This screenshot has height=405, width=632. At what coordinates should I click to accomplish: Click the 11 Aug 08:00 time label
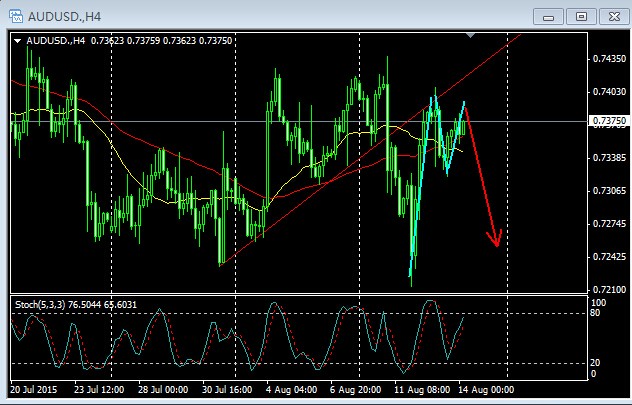[422, 390]
